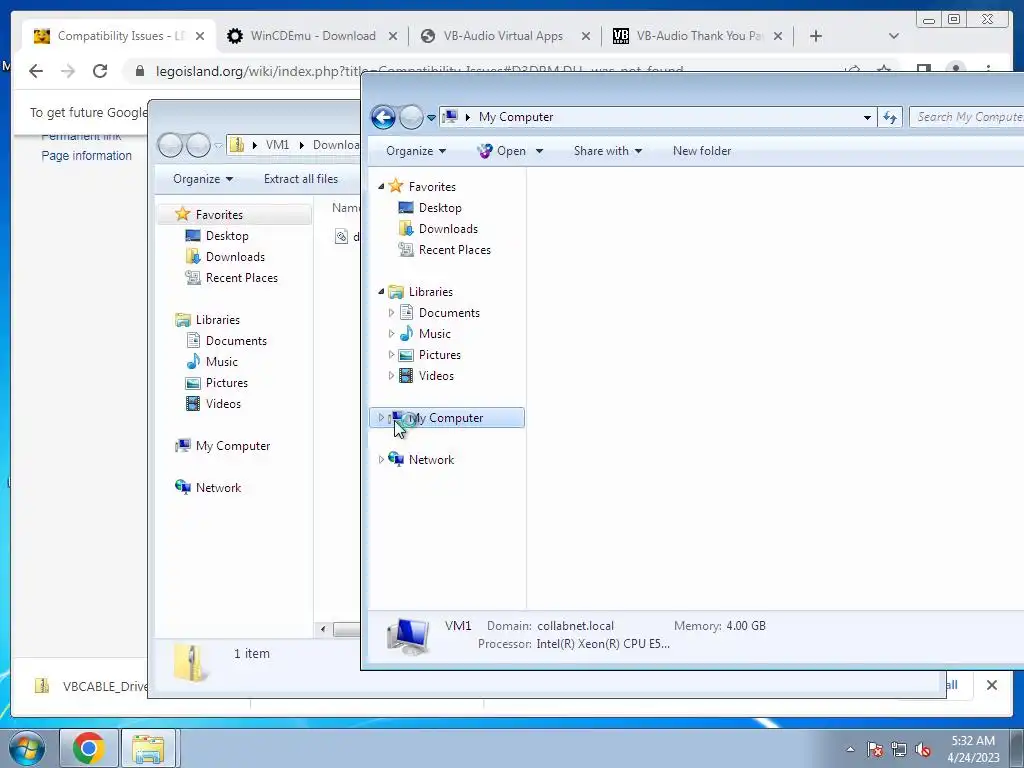Open the Organize menu in My Computer window

coord(416,151)
